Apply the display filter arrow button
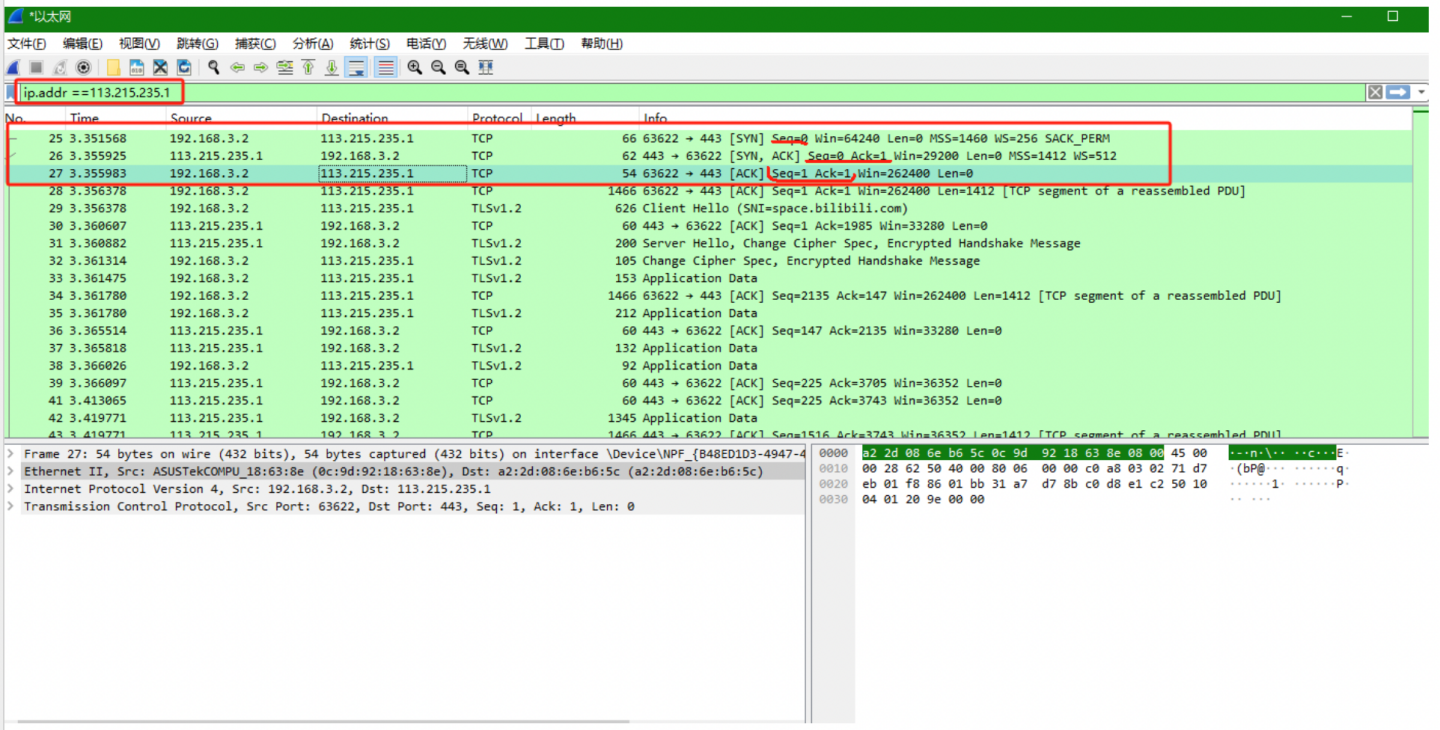Viewport: 1440px width, 730px height. pyautogui.click(x=1398, y=92)
